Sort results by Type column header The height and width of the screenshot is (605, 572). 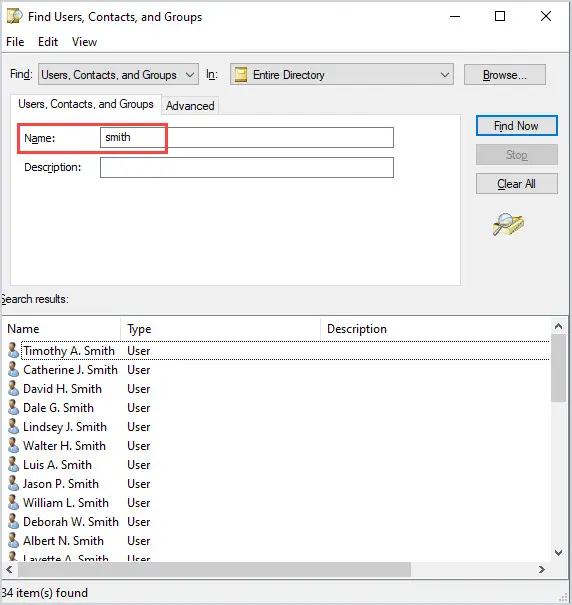tap(220, 329)
